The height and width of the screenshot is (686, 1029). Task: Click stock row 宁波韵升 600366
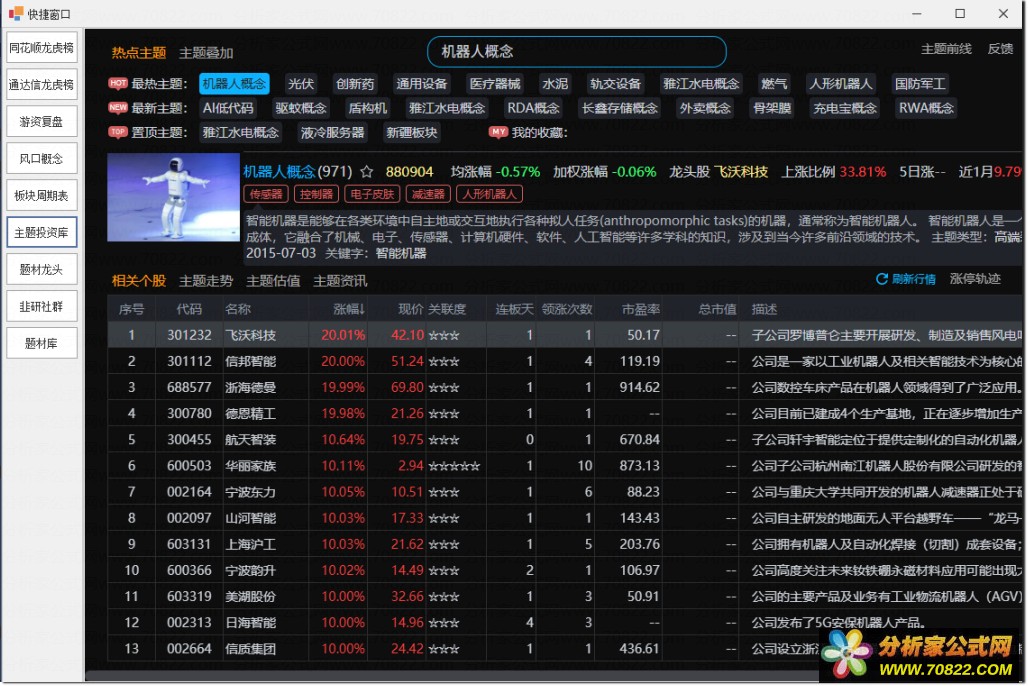click(564, 570)
